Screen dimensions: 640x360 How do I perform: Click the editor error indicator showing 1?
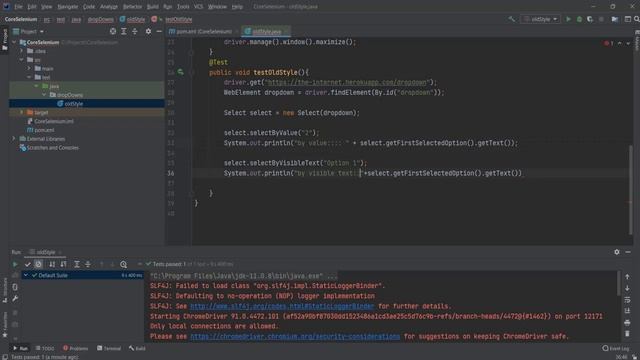609,43
